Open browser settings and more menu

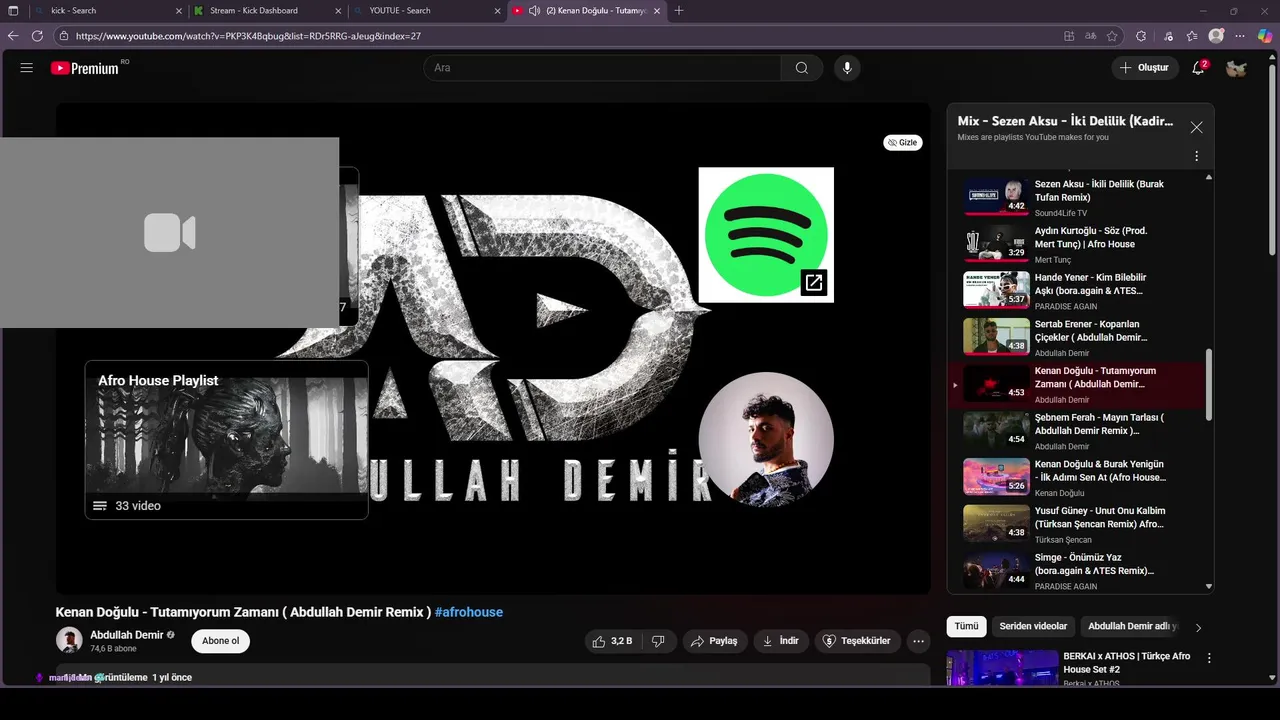click(x=1241, y=36)
